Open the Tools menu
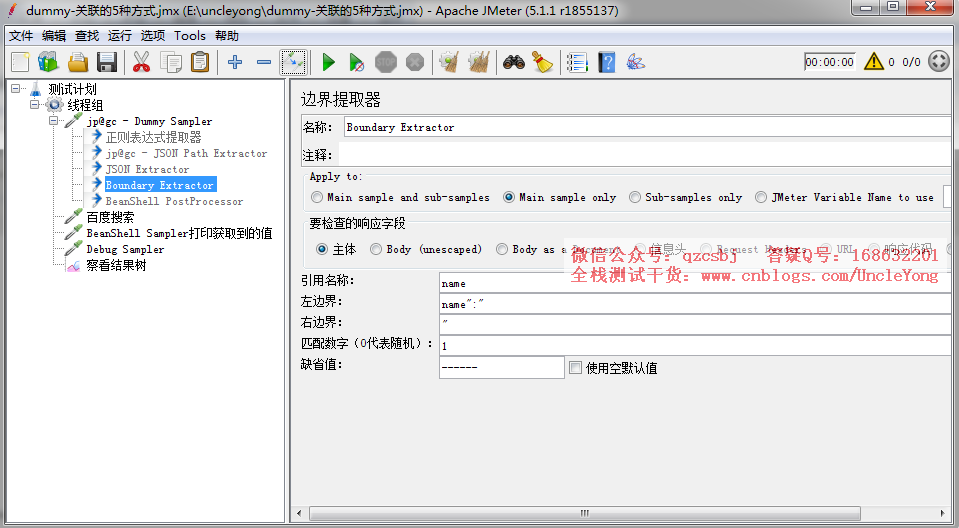 tap(190, 35)
